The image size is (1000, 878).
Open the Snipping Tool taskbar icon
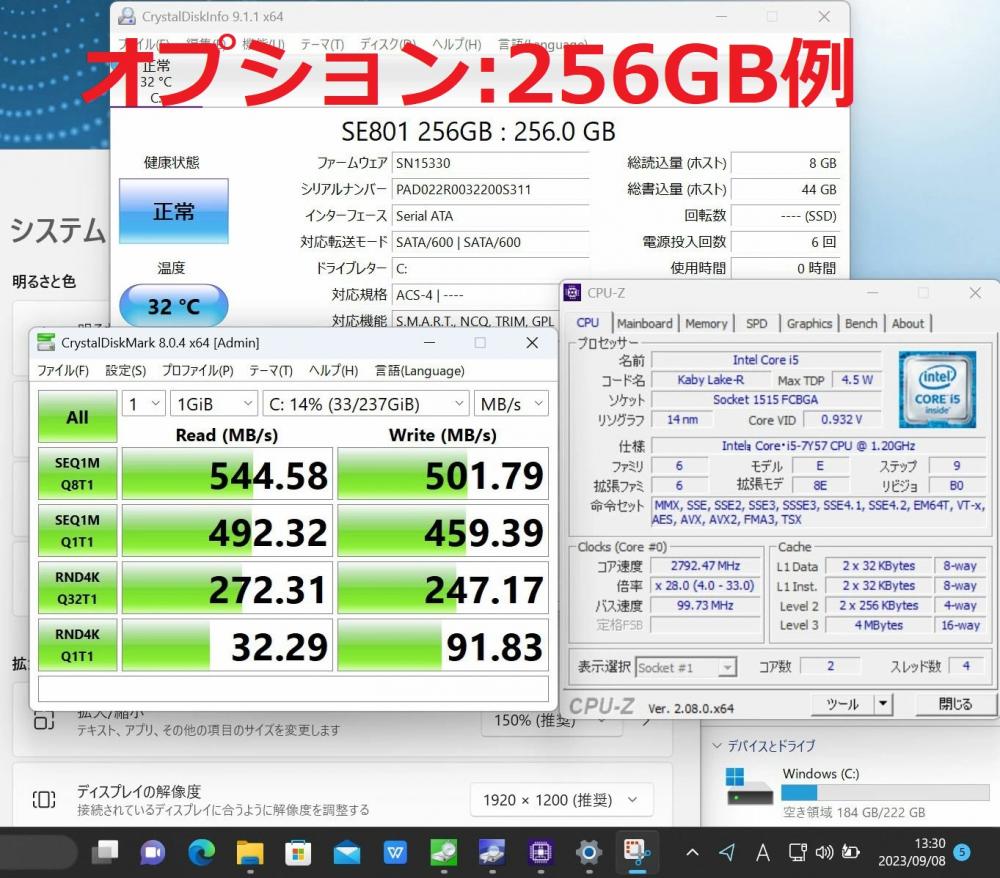[636, 852]
